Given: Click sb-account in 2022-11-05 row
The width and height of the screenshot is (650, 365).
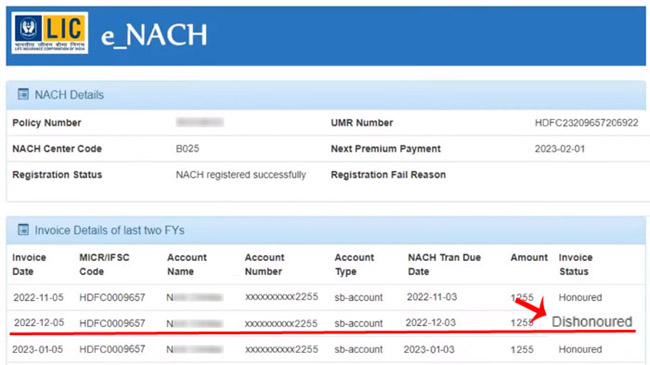Looking at the screenshot, I should [x=358, y=297].
